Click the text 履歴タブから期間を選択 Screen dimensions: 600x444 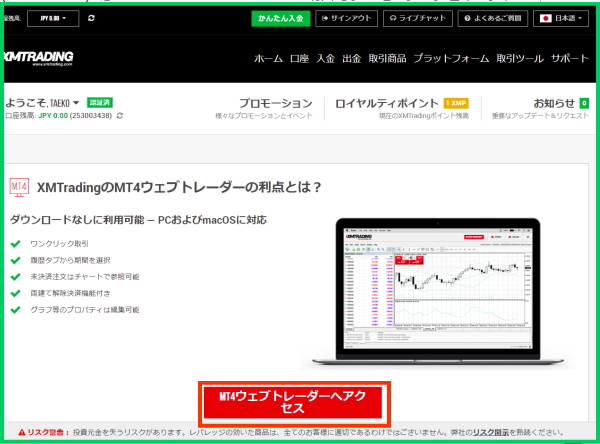pyautogui.click(x=70, y=260)
